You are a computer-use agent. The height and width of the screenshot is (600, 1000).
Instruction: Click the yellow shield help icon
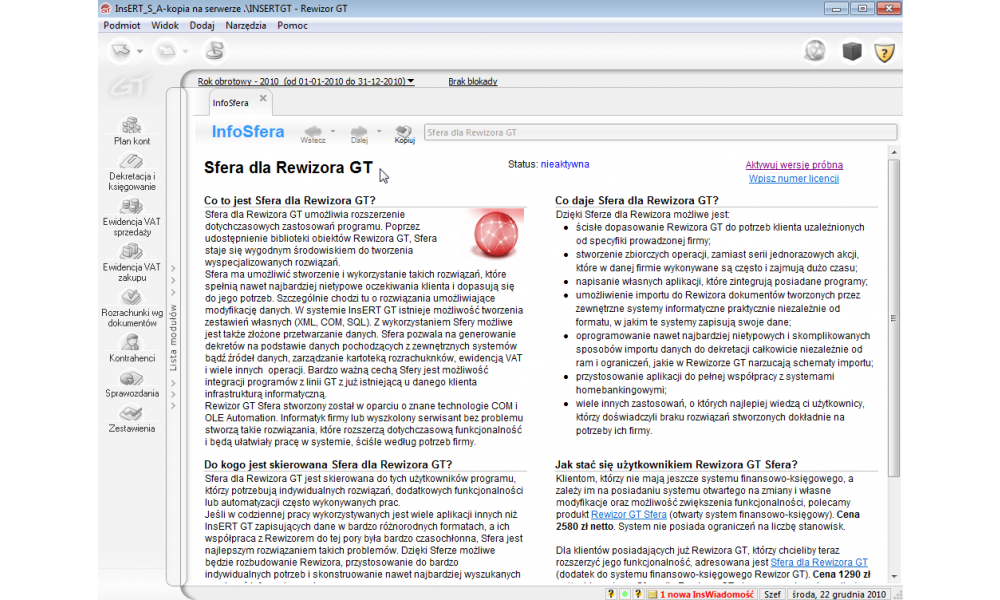(x=884, y=52)
